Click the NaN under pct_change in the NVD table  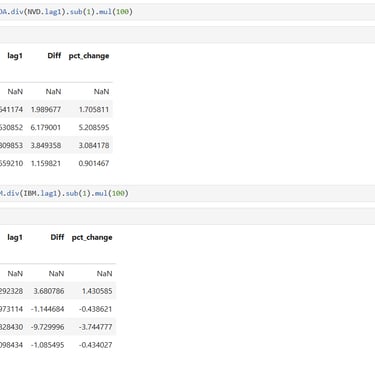click(x=101, y=91)
